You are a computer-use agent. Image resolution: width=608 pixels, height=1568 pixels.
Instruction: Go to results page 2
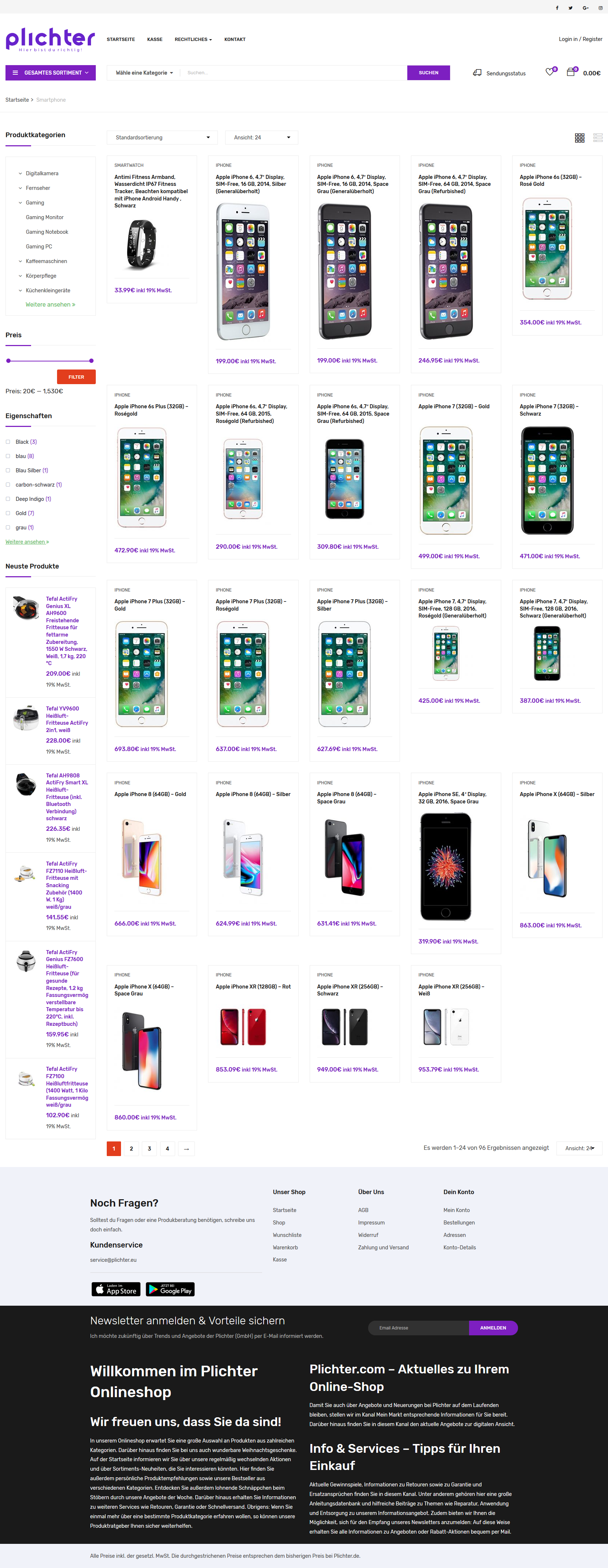(x=131, y=1149)
